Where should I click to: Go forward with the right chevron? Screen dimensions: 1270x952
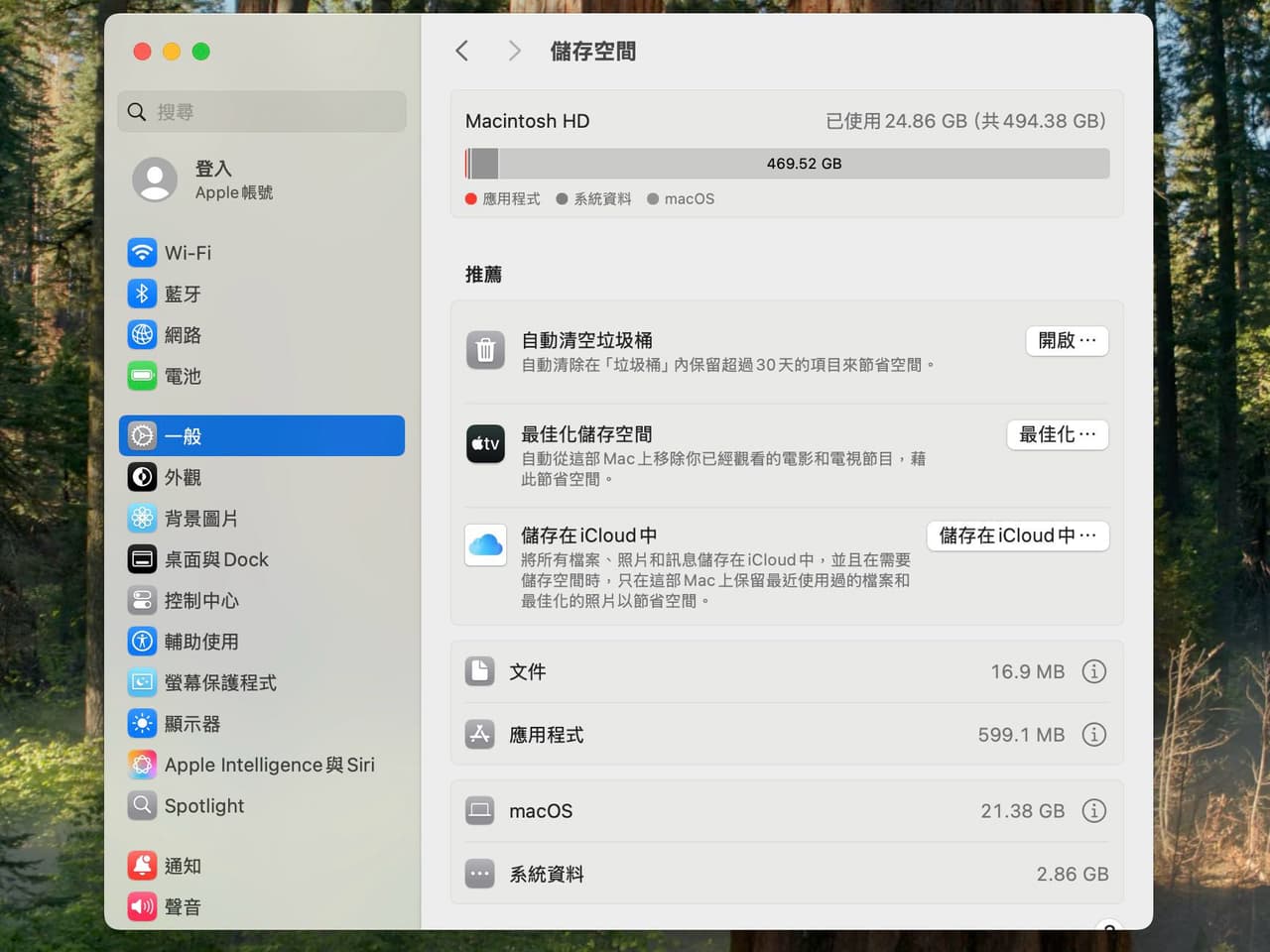point(514,51)
